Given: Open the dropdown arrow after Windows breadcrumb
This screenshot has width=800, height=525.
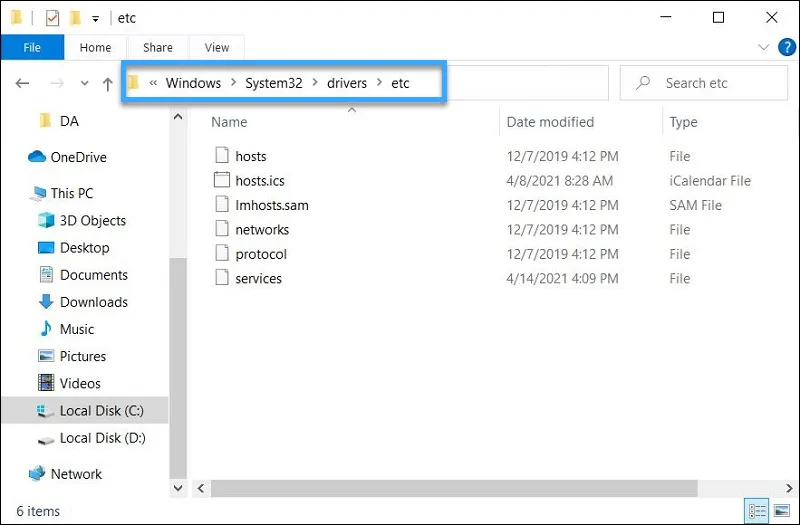Looking at the screenshot, I should (x=233, y=83).
